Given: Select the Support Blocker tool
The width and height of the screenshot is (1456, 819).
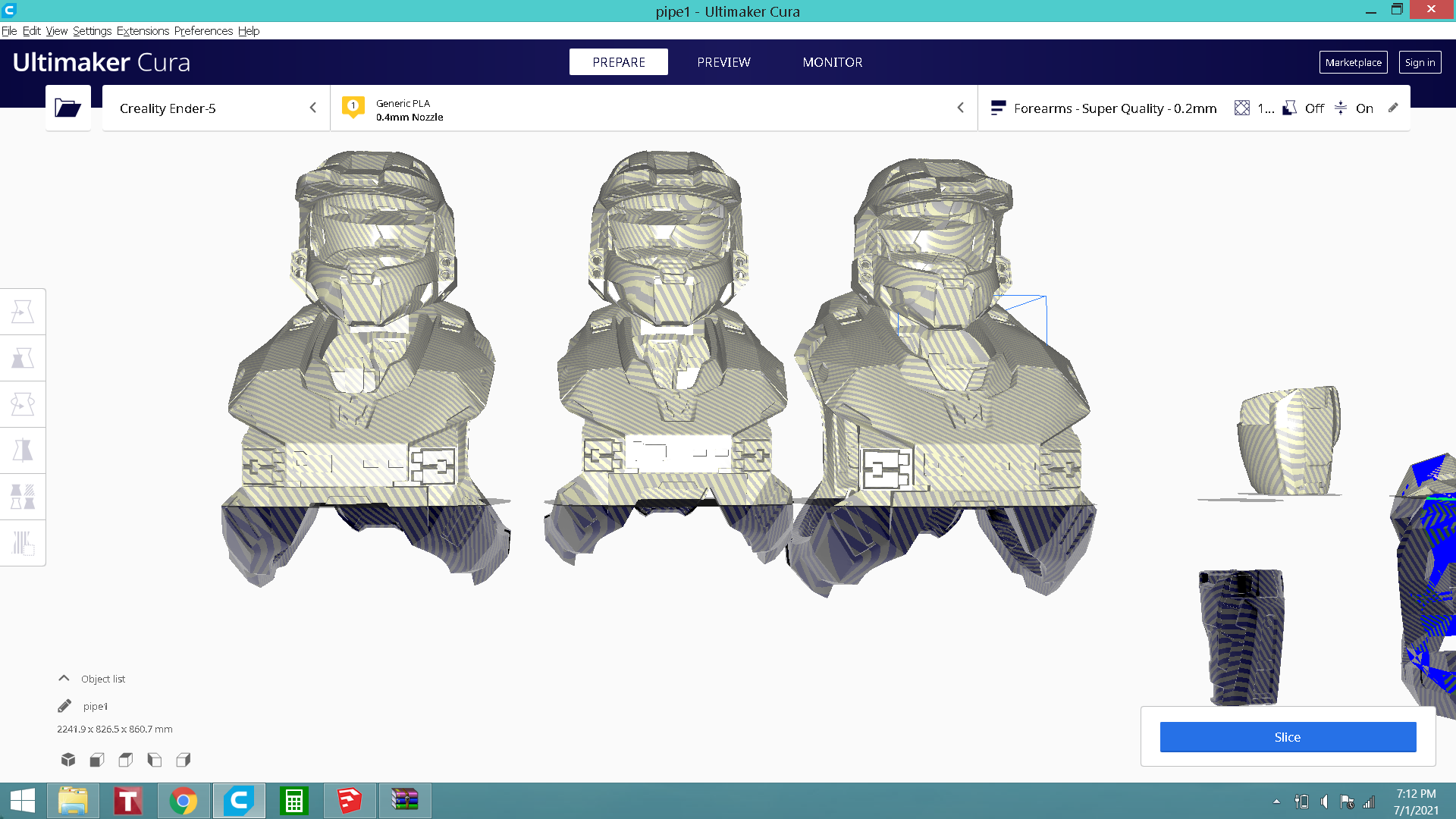Looking at the screenshot, I should [x=23, y=543].
